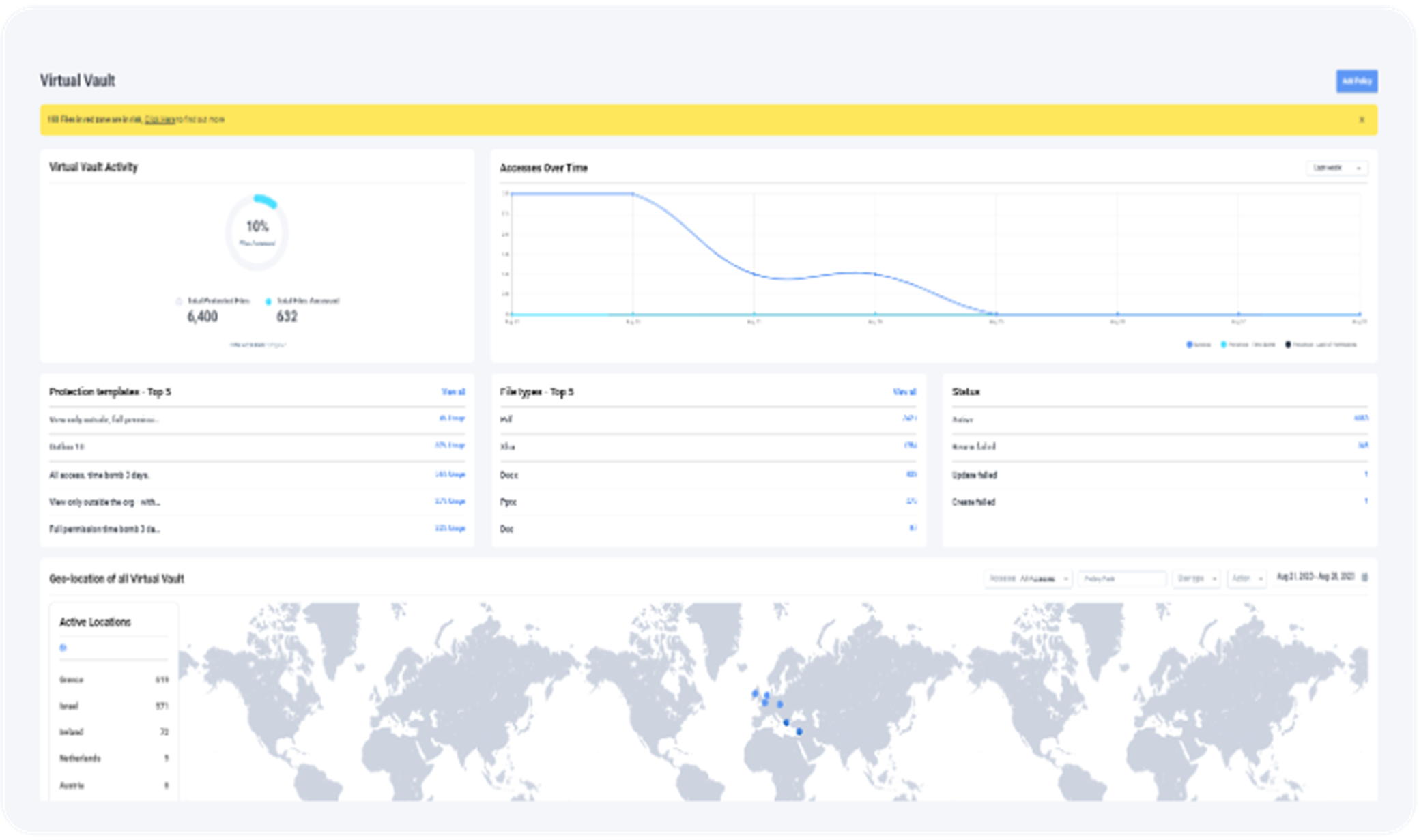This screenshot has height=840, width=1419.
Task: Click the Total Files Accessed cyan dot
Action: (x=268, y=301)
